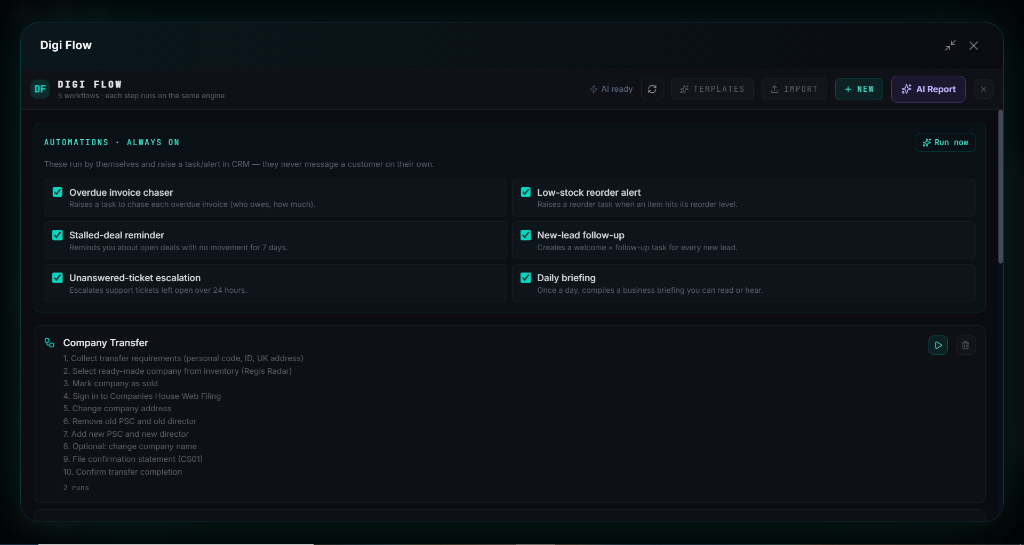
Task: Click the "Automations · Always on" heading
Action: tap(112, 142)
